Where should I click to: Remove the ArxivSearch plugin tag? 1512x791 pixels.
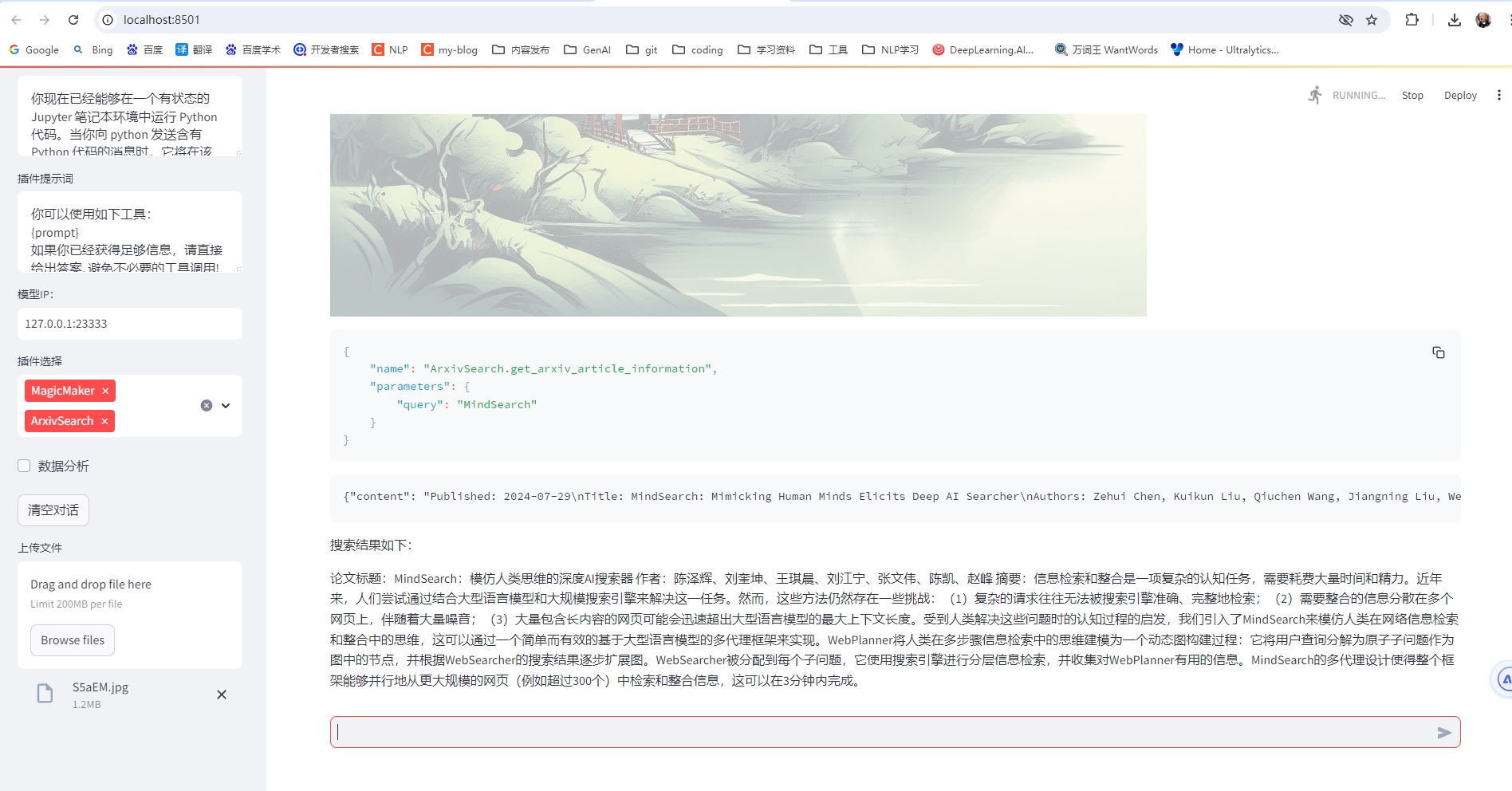(x=103, y=421)
